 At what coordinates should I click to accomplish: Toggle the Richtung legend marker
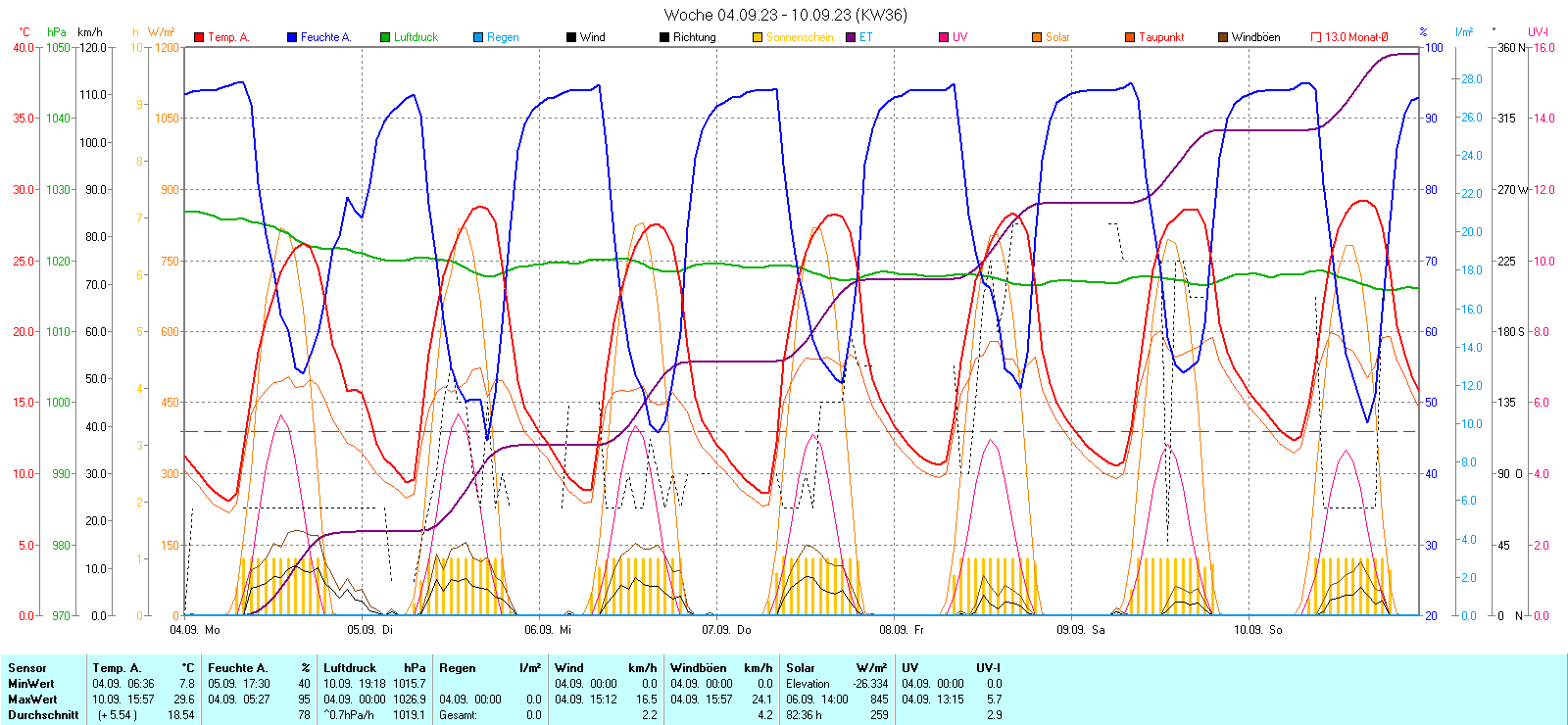pos(664,37)
